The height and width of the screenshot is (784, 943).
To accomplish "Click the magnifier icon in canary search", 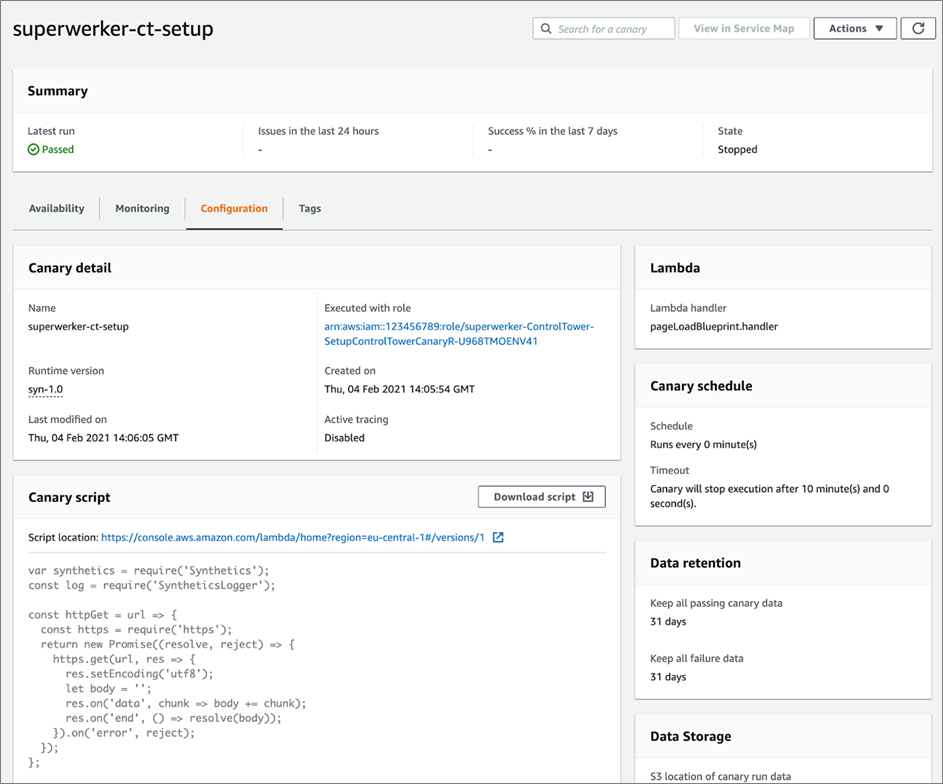I will coord(546,28).
